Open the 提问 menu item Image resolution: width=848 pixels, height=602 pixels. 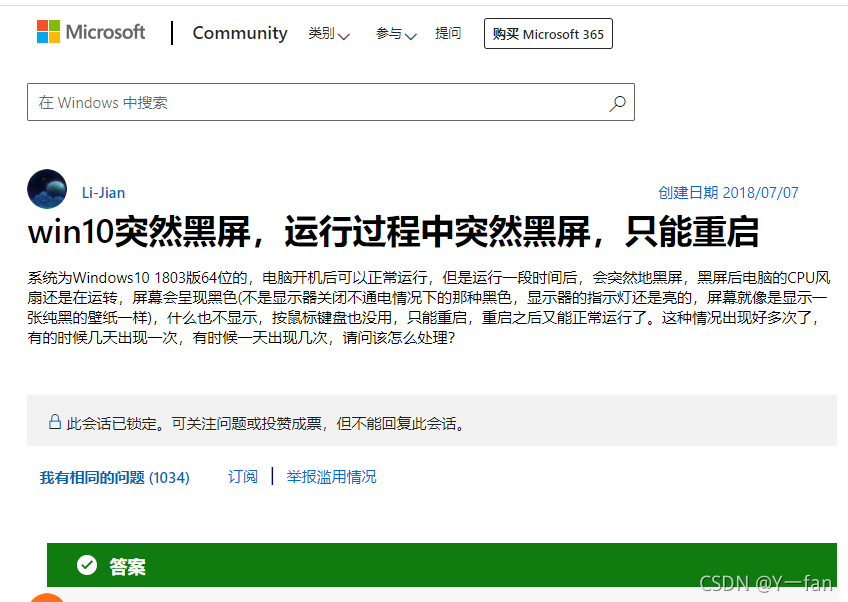(448, 34)
